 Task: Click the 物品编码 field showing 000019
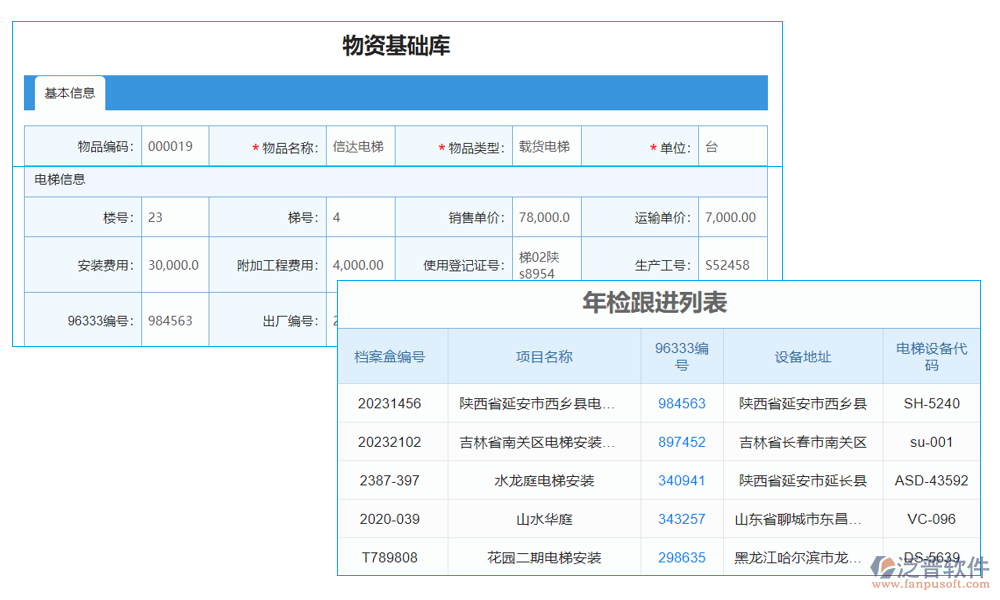(x=172, y=145)
